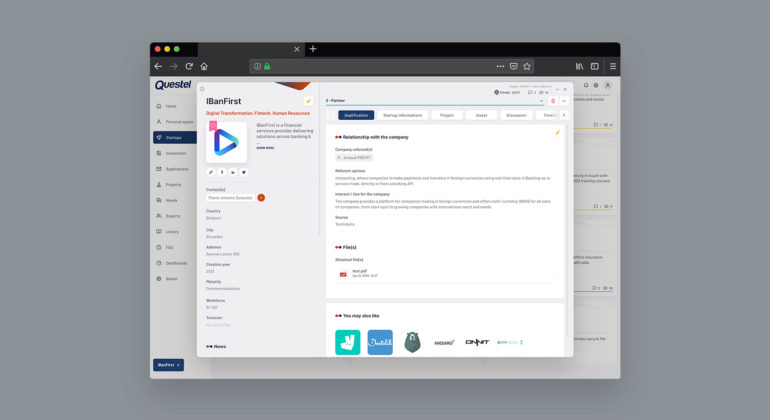Edit the Relationship with the company section
Image resolution: width=770 pixels, height=420 pixels.
557,133
